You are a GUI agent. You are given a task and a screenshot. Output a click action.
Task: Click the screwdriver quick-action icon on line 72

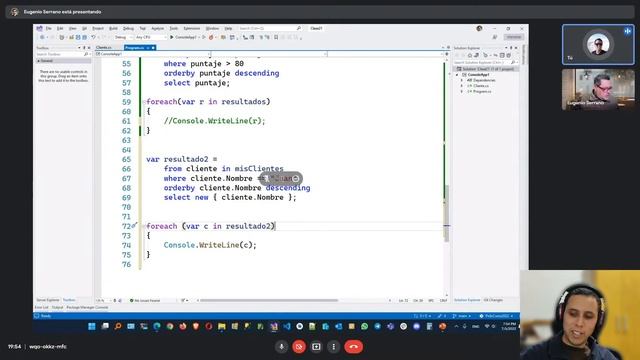[x=134, y=226]
